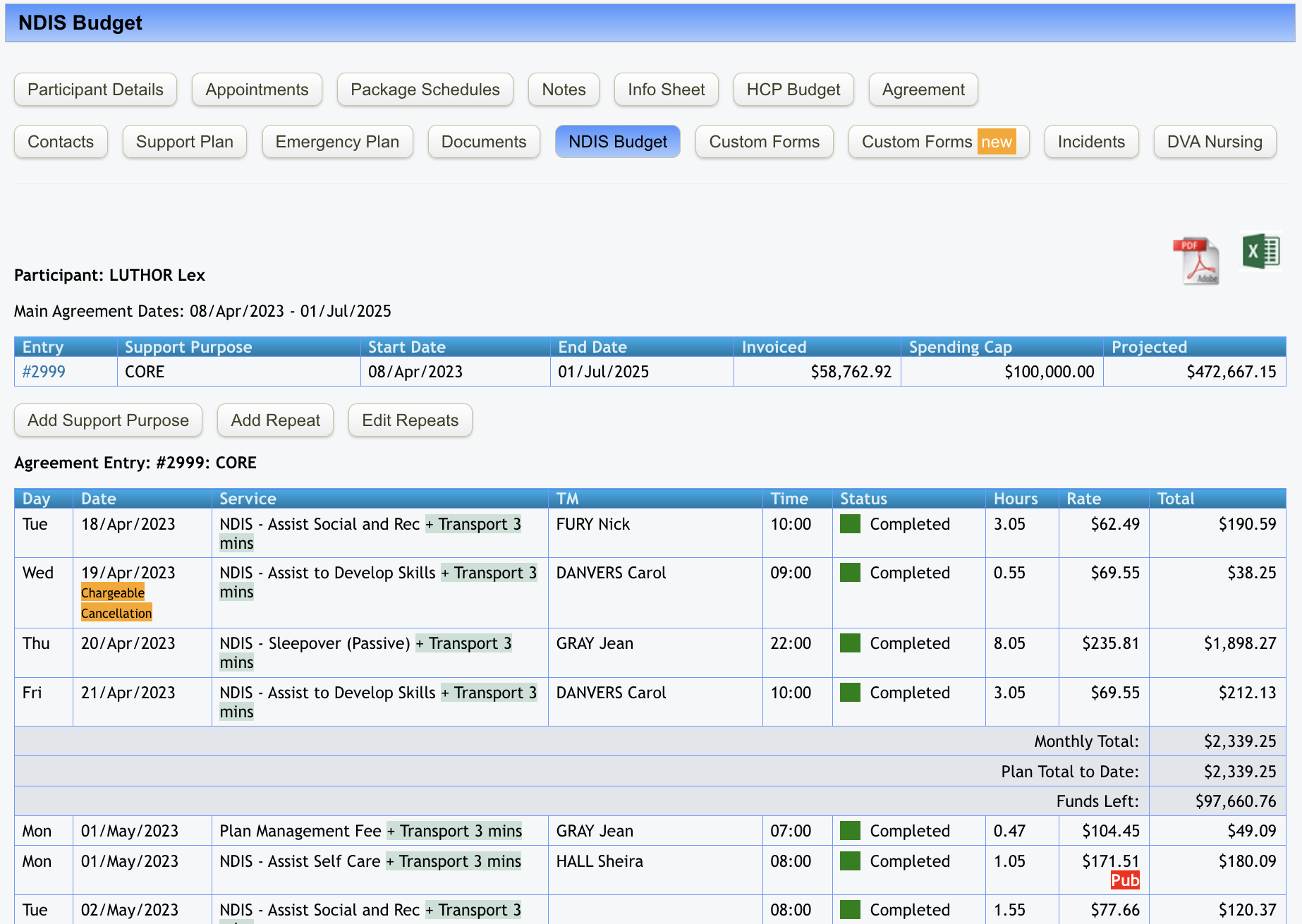Export budget as PDF

coord(1196,260)
